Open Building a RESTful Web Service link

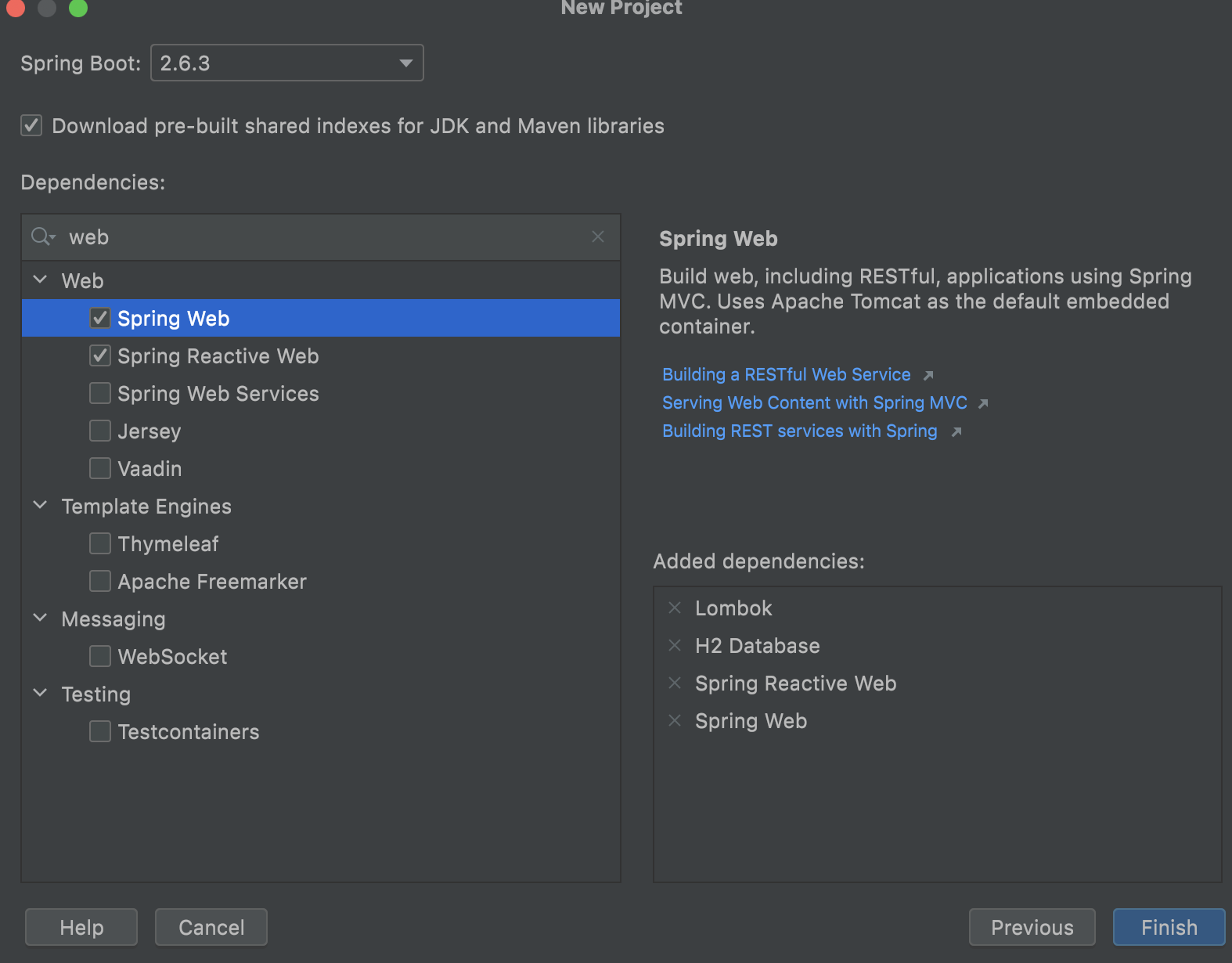pos(787,375)
